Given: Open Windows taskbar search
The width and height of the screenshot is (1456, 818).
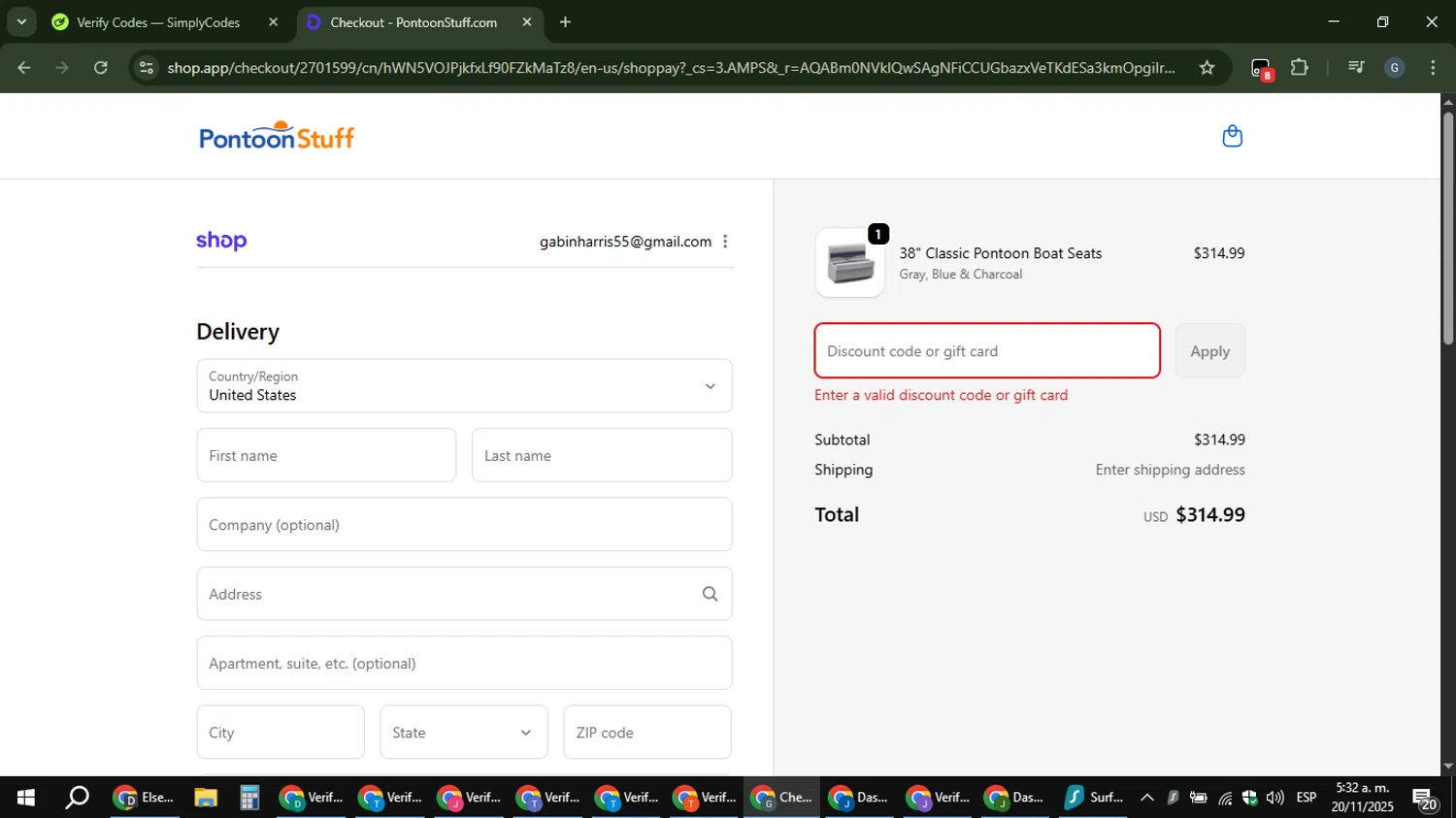Looking at the screenshot, I should click(77, 798).
